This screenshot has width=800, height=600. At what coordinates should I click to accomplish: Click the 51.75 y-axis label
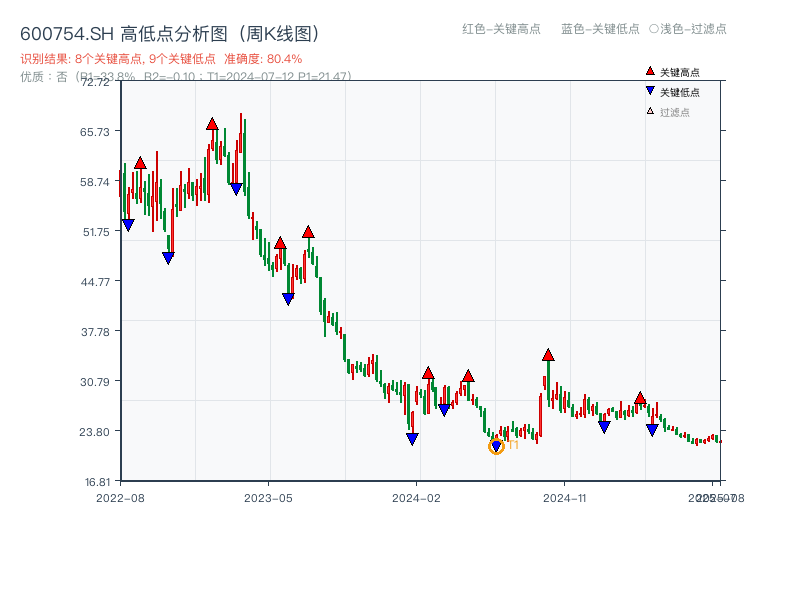pyautogui.click(x=96, y=232)
